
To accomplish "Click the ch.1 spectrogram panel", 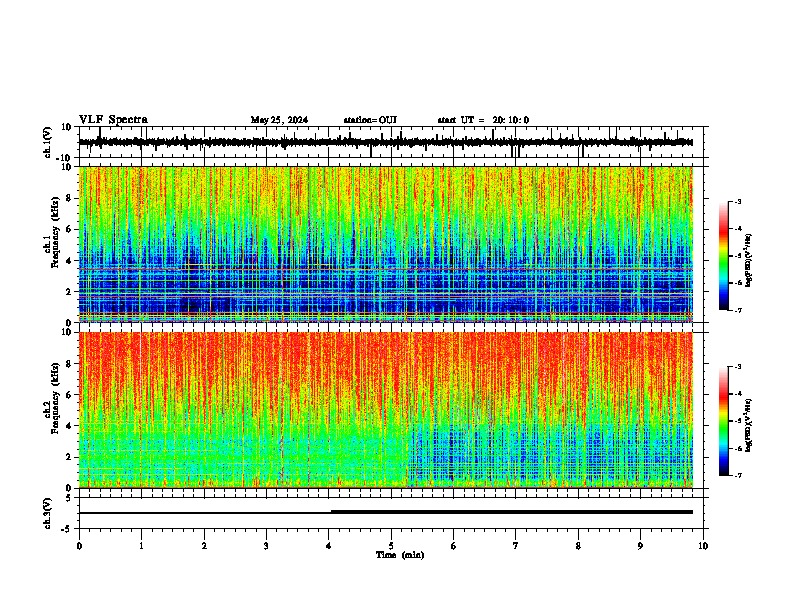I will point(386,244).
